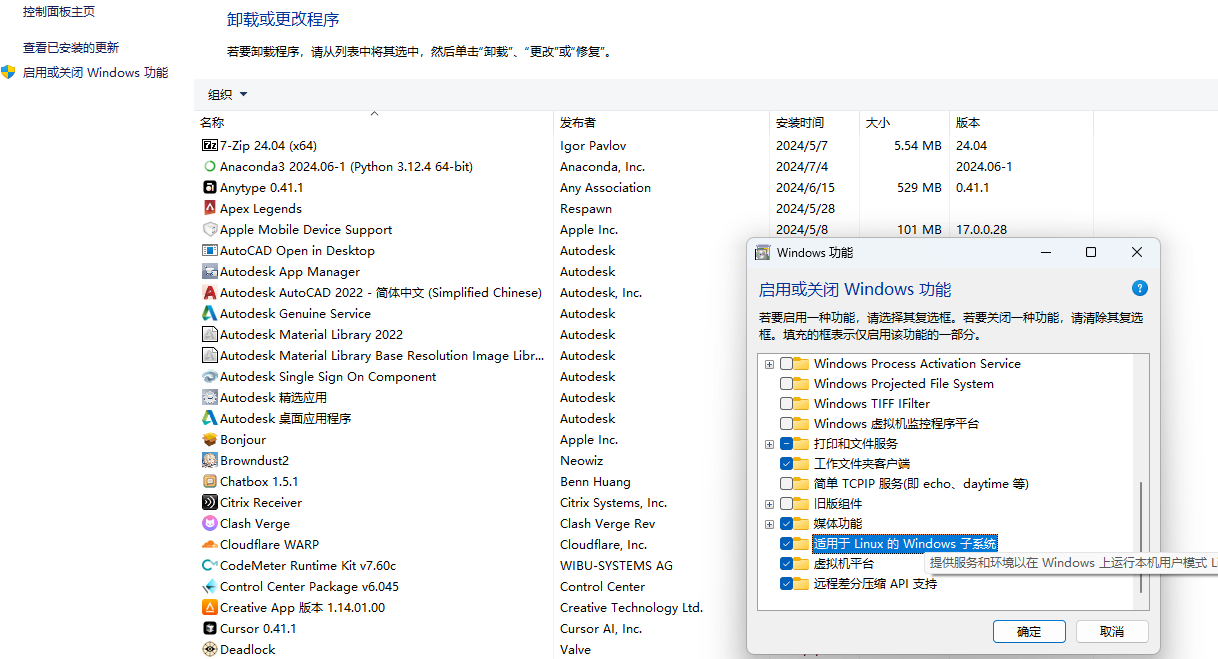Select Autodesk Genuine Service icon
1218x659 pixels.
pos(210,314)
